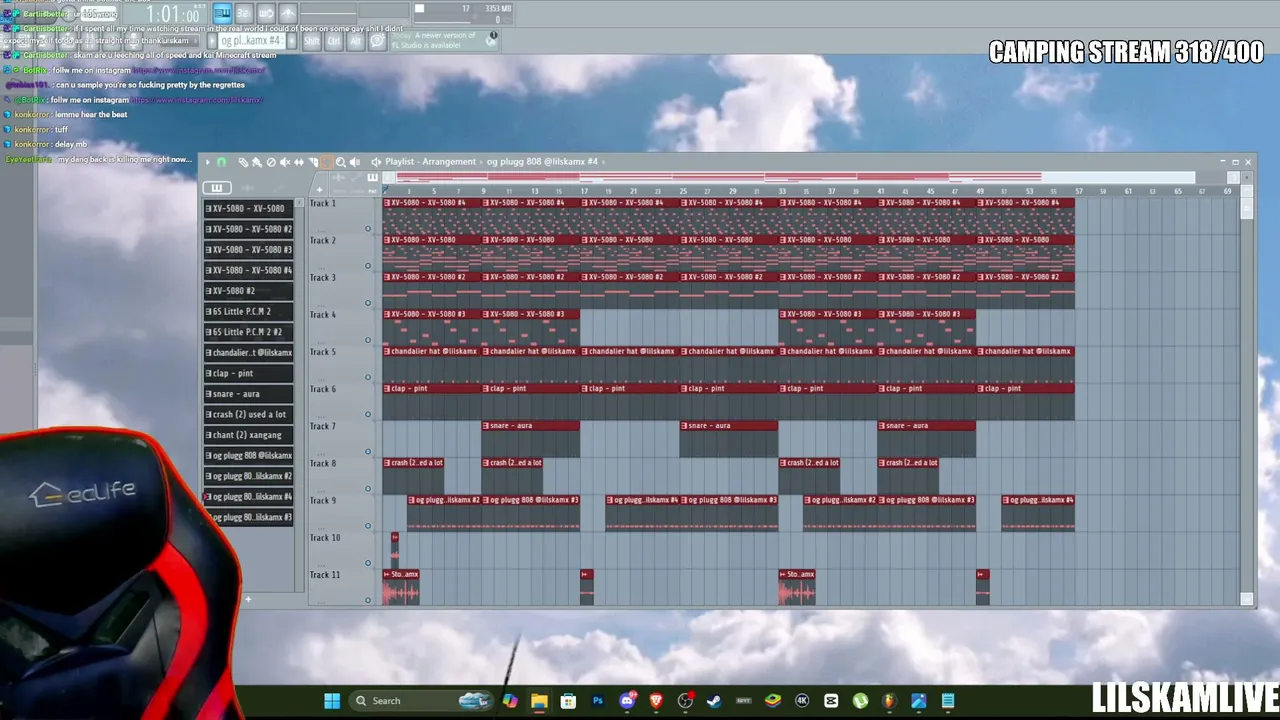
Task: Open the chat bubble icon beside Alt
Action: 378,41
